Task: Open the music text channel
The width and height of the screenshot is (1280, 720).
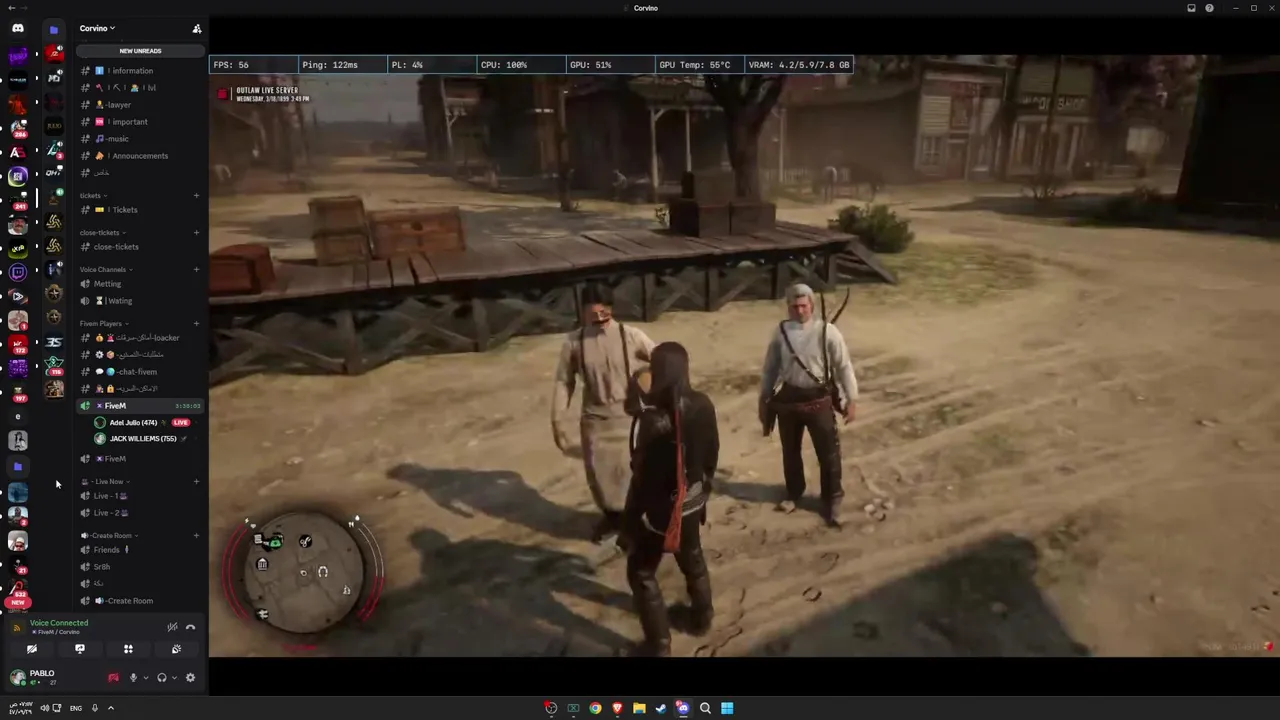Action: pyautogui.click(x=140, y=139)
